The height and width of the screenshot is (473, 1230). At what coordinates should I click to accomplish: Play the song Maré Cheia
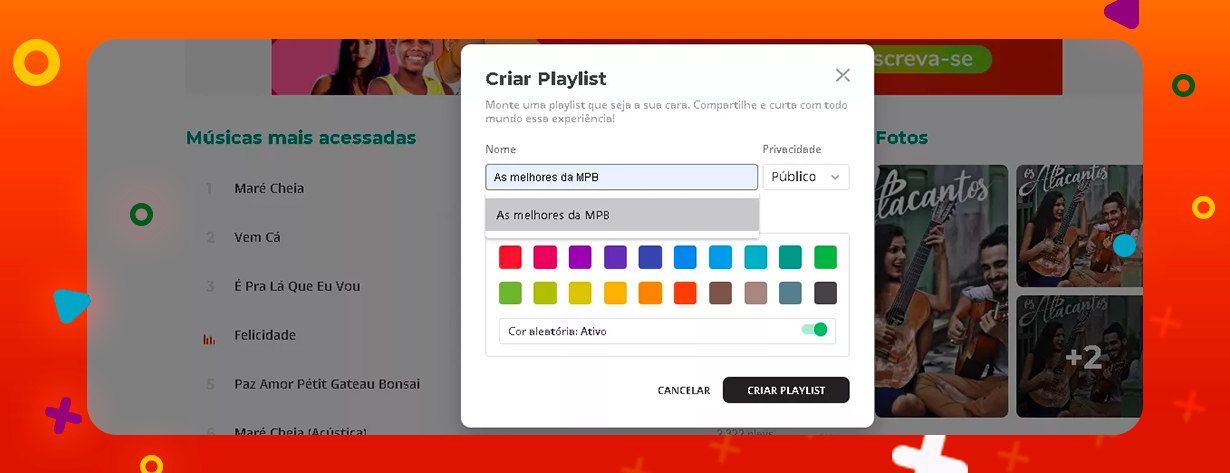pyautogui.click(x=269, y=188)
